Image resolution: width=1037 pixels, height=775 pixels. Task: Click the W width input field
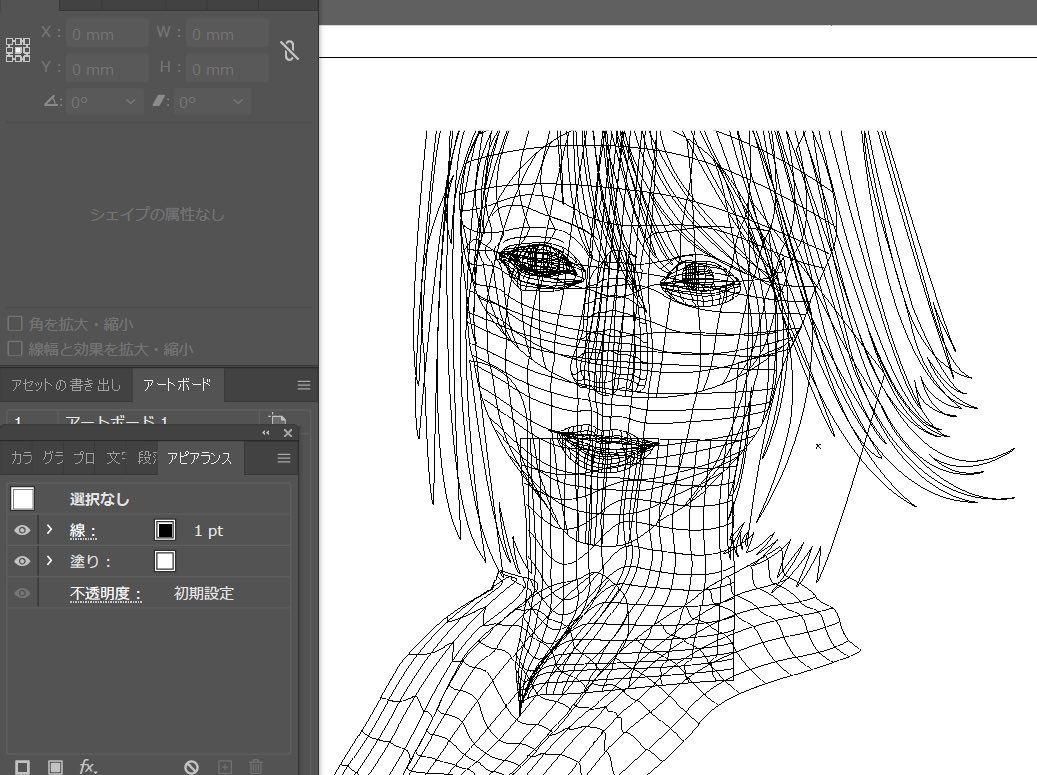point(228,34)
